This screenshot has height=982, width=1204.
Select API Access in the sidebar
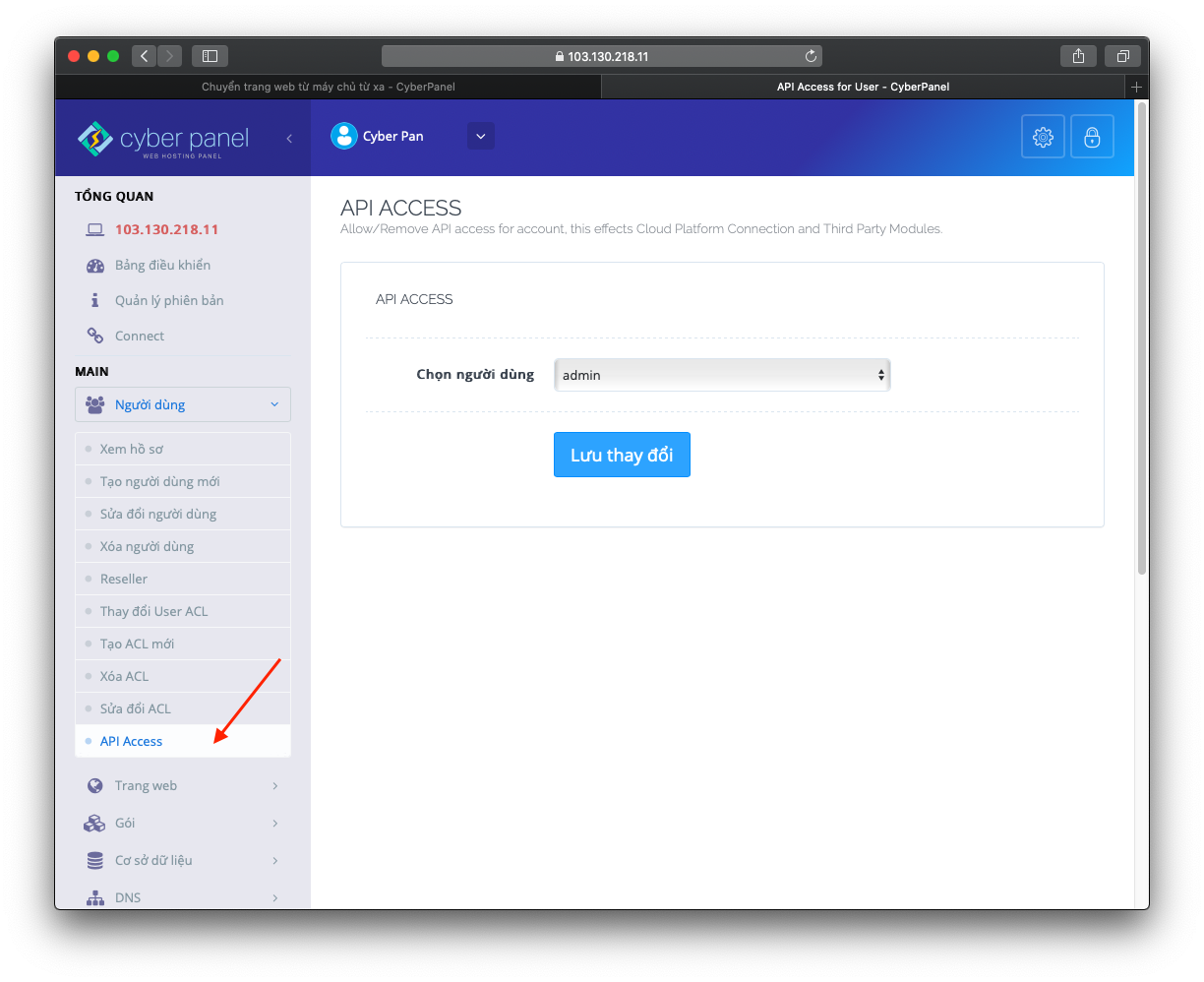(x=183, y=741)
